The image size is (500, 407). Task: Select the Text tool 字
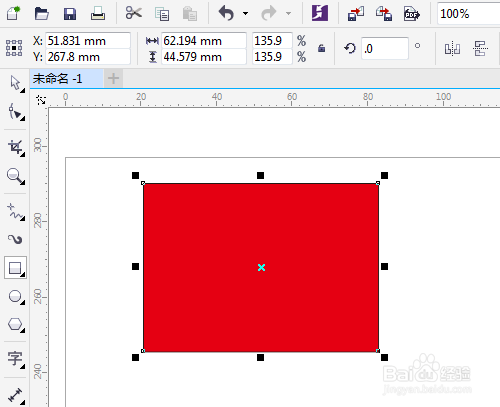click(x=15, y=359)
